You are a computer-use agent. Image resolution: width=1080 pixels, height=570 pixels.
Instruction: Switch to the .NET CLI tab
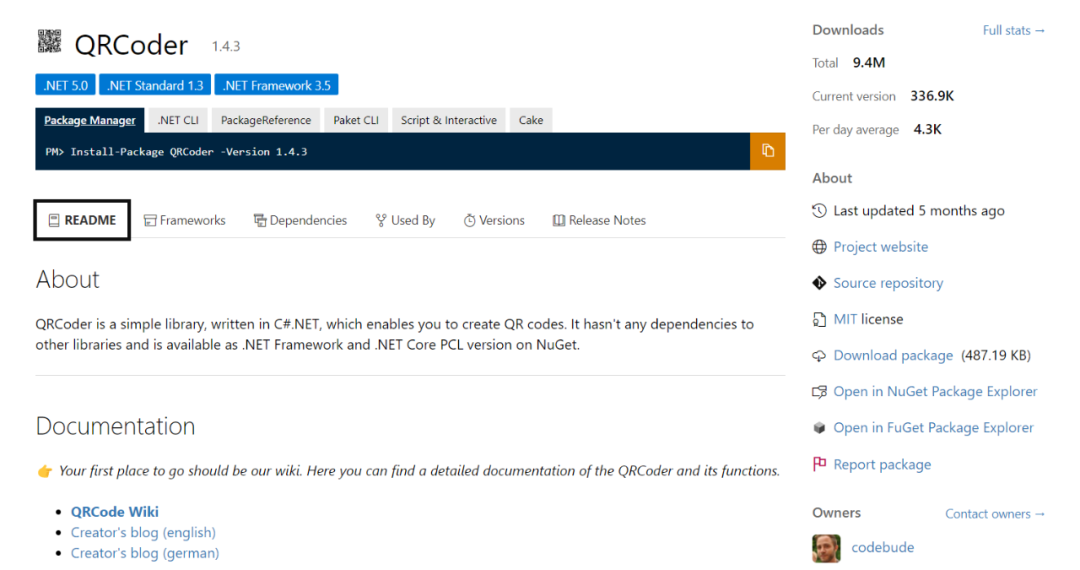178,120
